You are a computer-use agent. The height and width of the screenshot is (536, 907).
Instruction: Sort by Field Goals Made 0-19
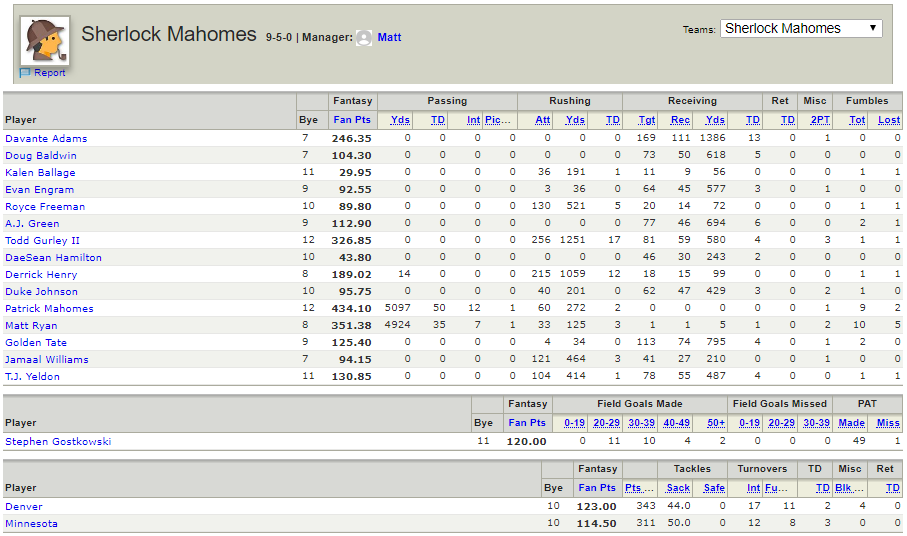click(574, 423)
